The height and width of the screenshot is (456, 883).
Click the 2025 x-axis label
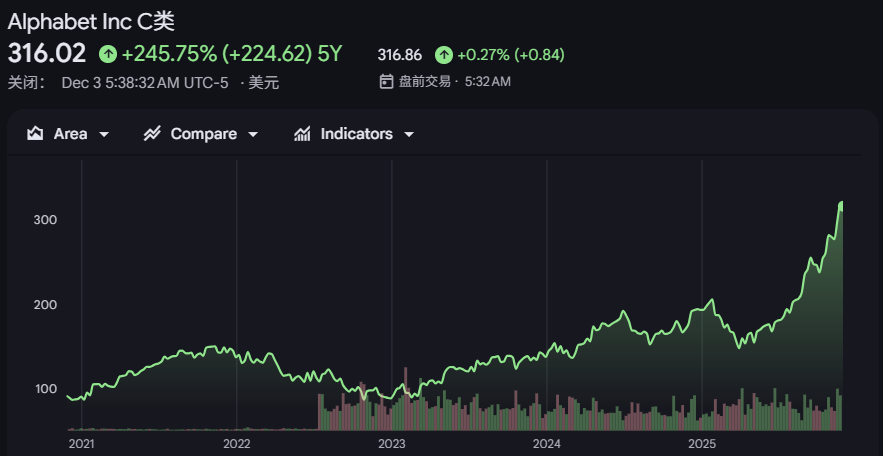tap(702, 444)
